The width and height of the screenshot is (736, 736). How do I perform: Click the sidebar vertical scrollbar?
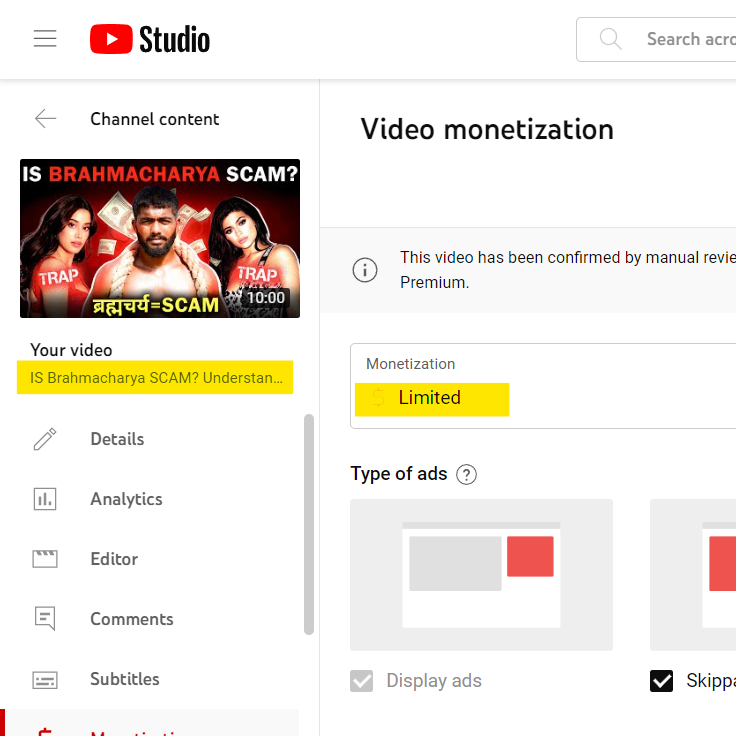pos(309,523)
